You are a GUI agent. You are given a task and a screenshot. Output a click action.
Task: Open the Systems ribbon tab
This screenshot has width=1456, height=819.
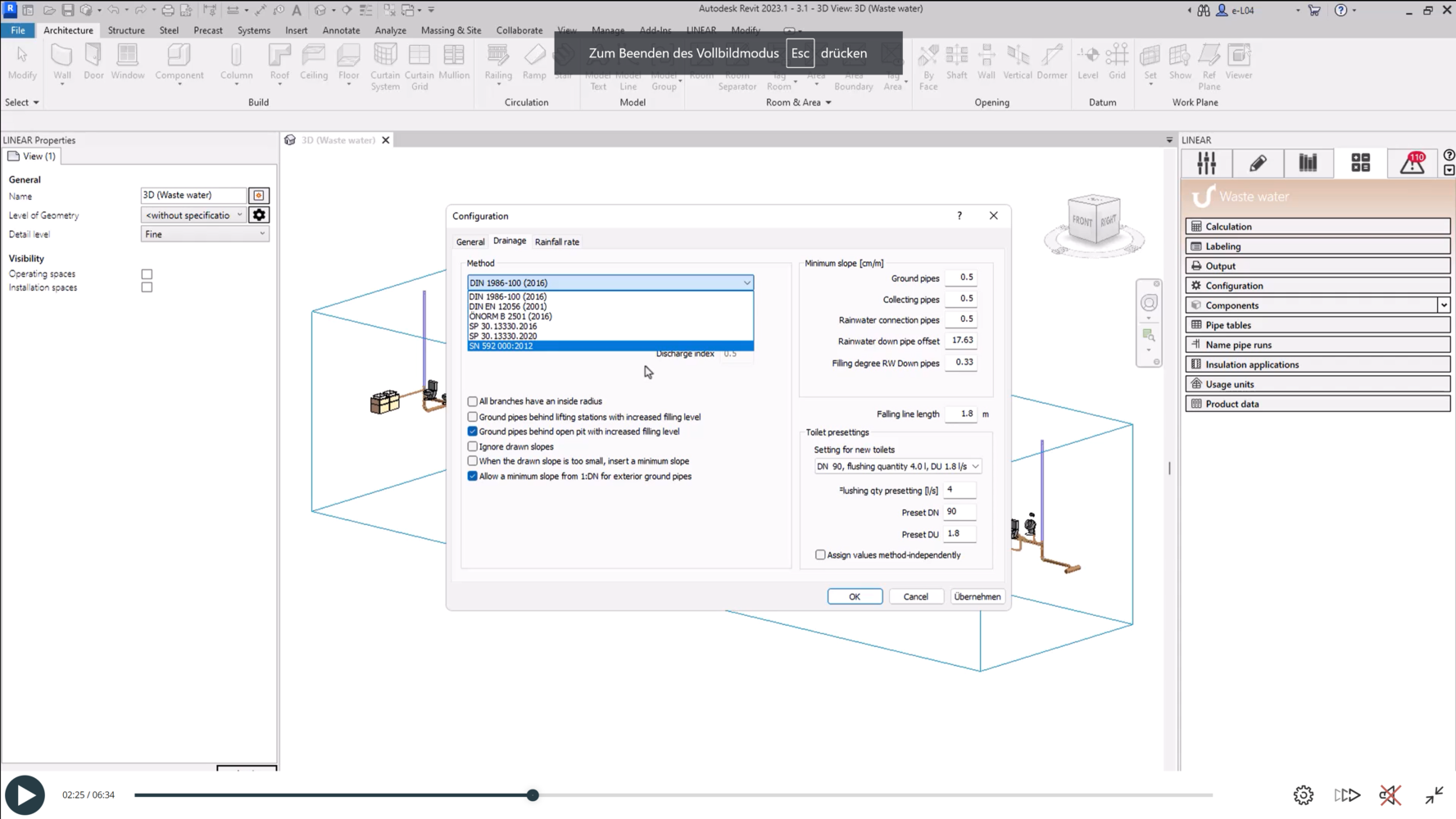tap(253, 30)
